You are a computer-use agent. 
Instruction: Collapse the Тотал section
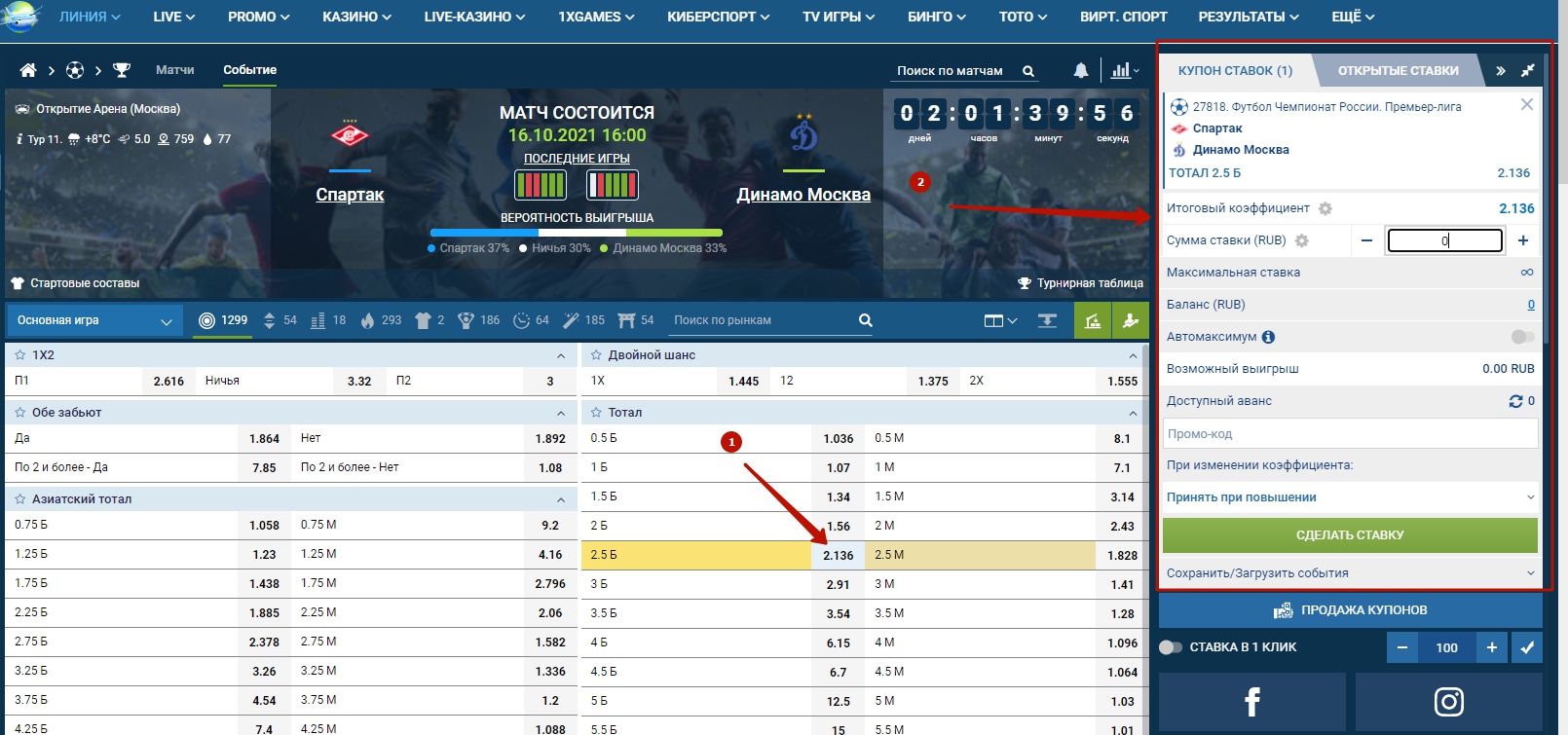[1133, 413]
